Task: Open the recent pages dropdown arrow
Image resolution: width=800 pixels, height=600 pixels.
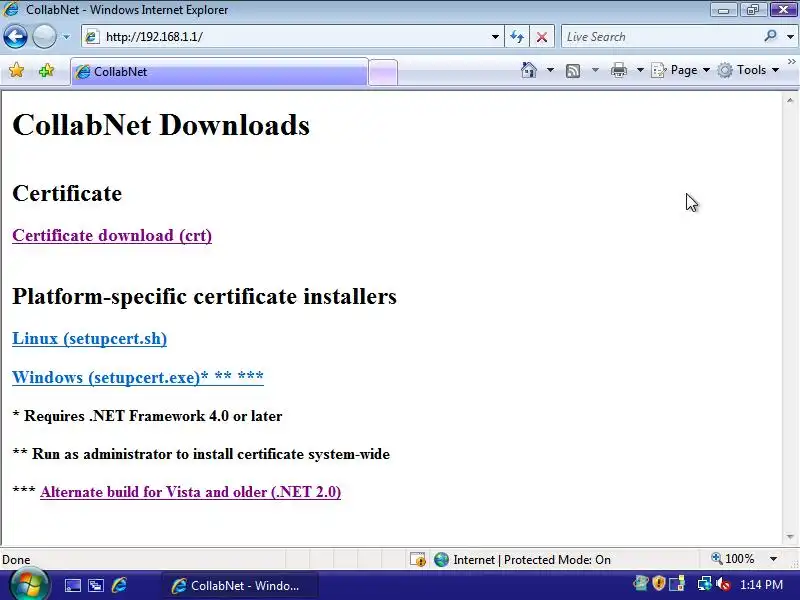Action: (x=66, y=37)
